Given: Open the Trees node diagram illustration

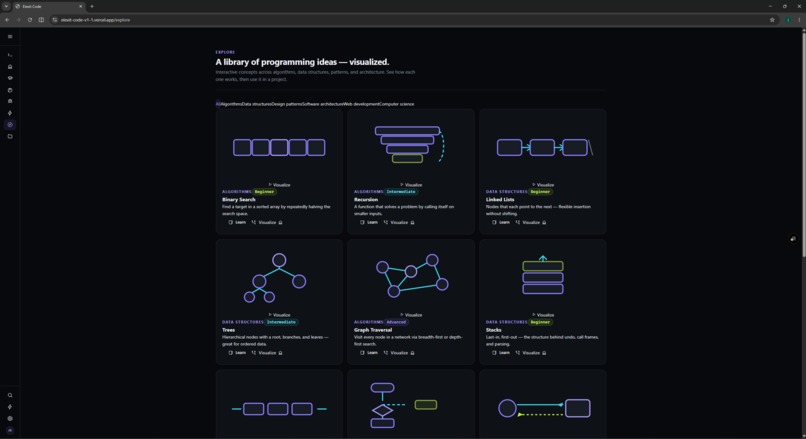Looking at the screenshot, I should click(275, 278).
